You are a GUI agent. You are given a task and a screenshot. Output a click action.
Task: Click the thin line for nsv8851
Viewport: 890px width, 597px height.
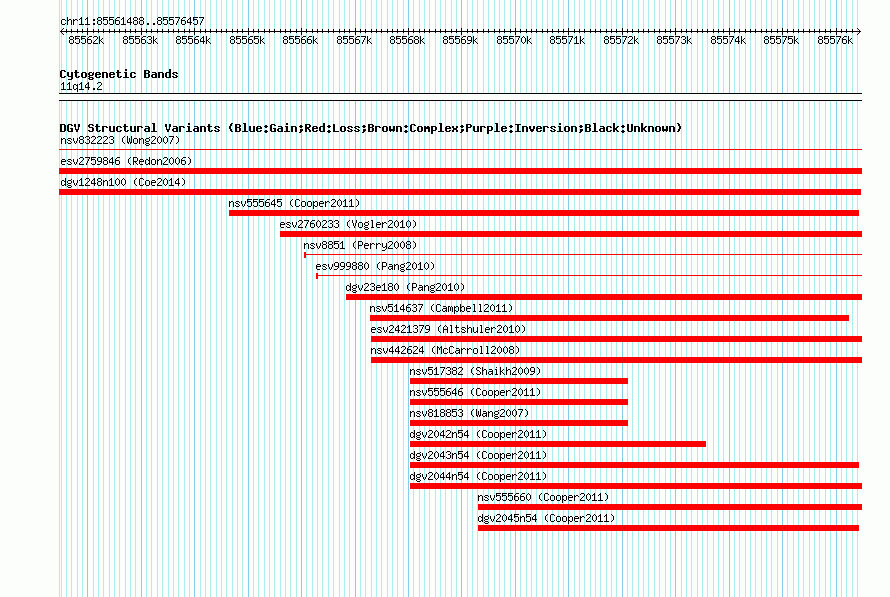coord(583,255)
